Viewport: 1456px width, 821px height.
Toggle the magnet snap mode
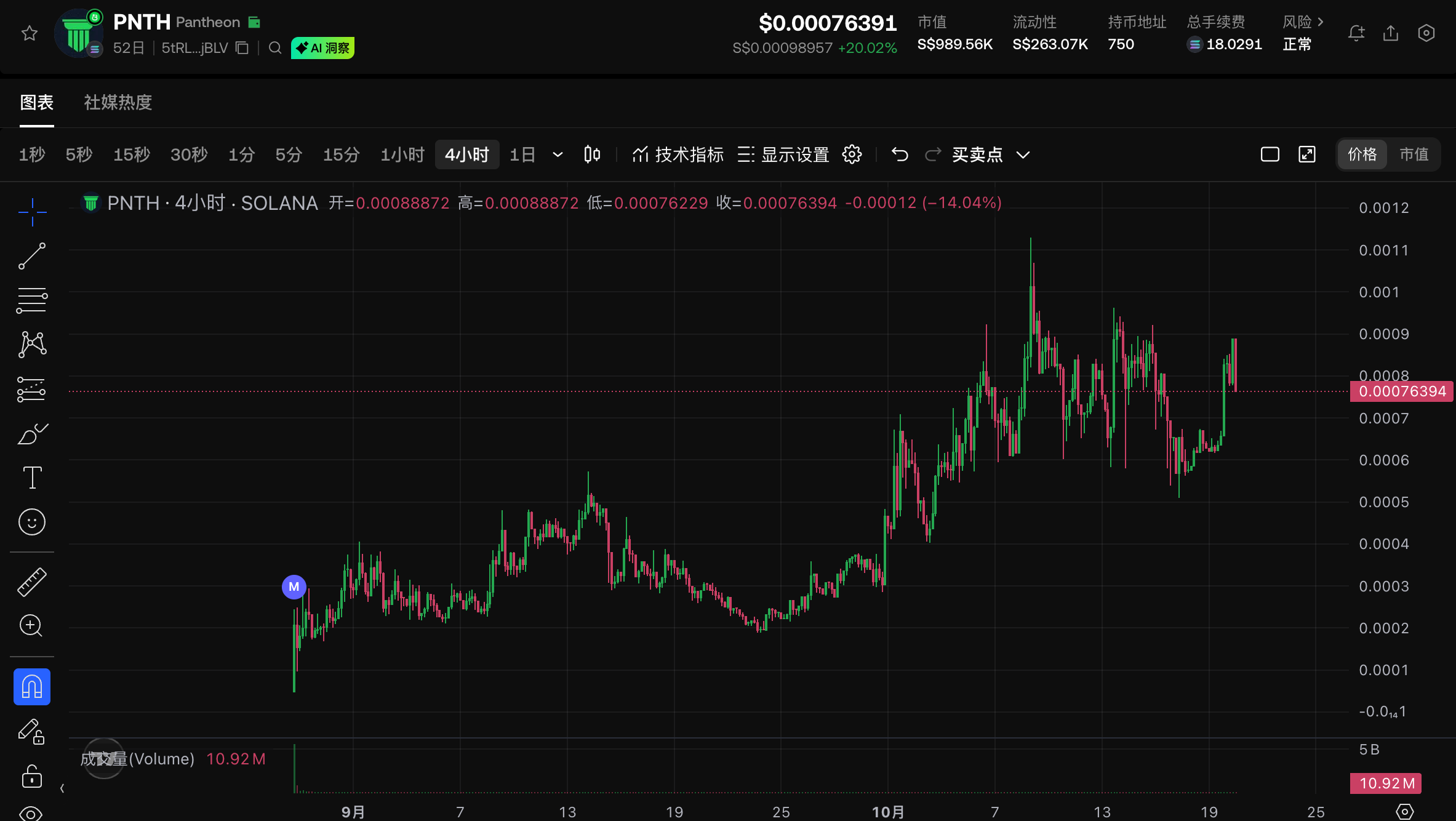pos(32,687)
